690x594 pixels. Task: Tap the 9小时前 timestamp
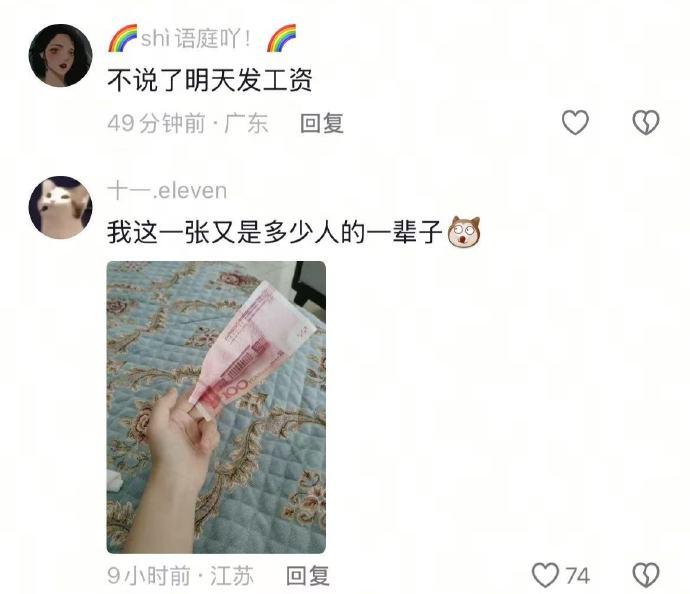click(x=149, y=576)
